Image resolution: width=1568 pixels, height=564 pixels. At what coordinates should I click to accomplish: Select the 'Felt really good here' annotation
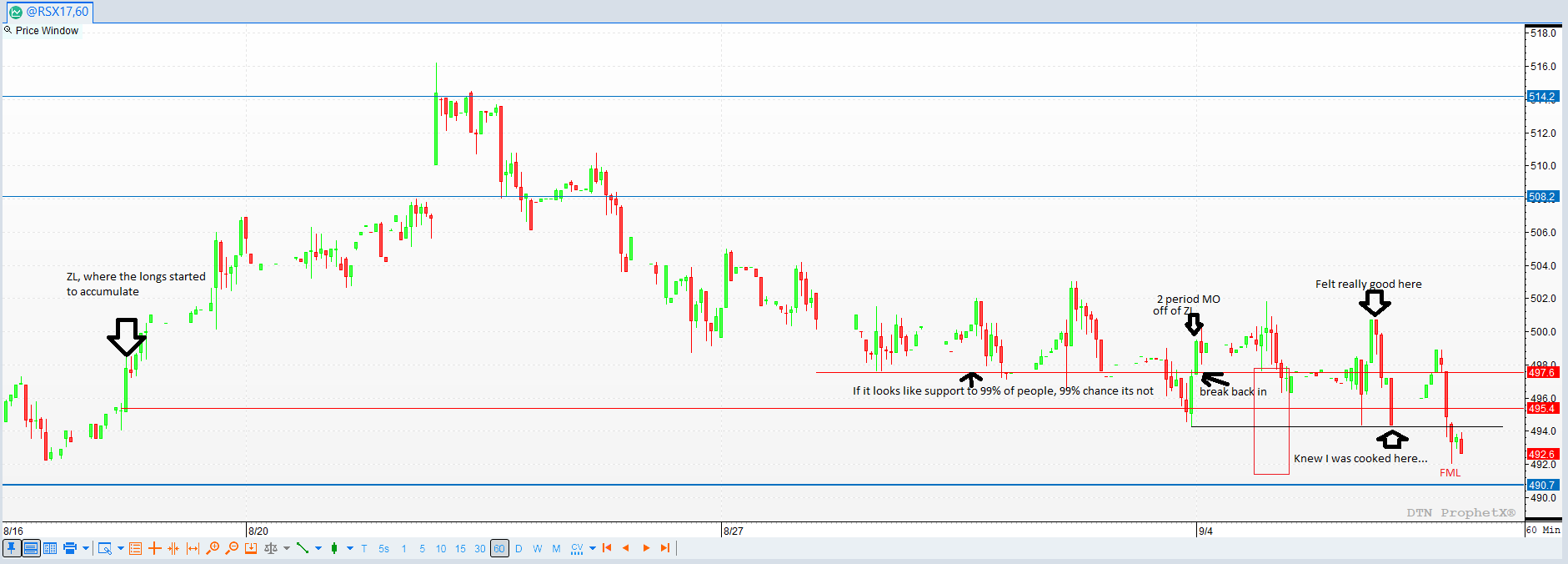click(1369, 285)
